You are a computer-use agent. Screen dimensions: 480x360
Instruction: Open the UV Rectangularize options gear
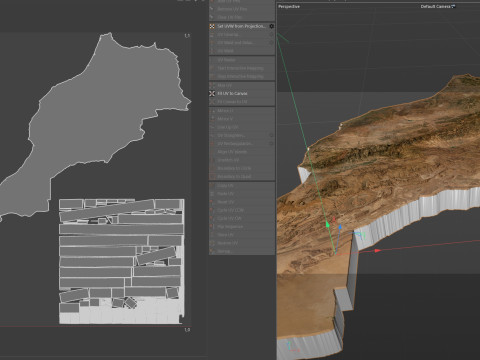tap(271, 143)
